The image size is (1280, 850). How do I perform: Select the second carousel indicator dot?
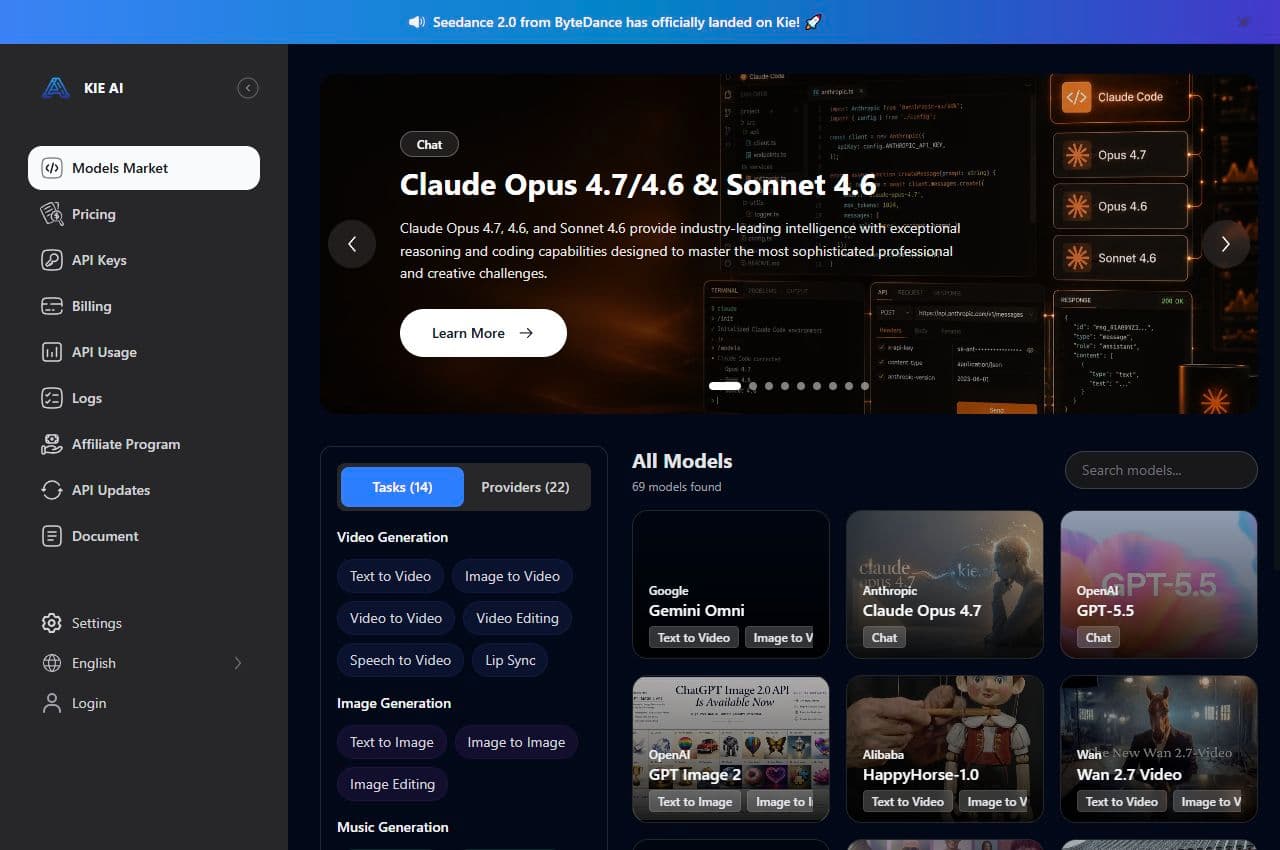click(753, 385)
